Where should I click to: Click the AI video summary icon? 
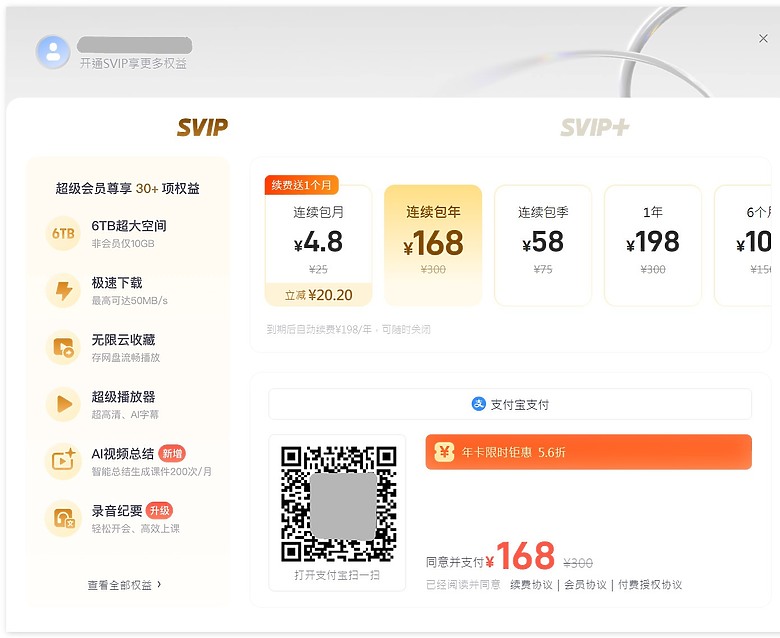(x=63, y=461)
